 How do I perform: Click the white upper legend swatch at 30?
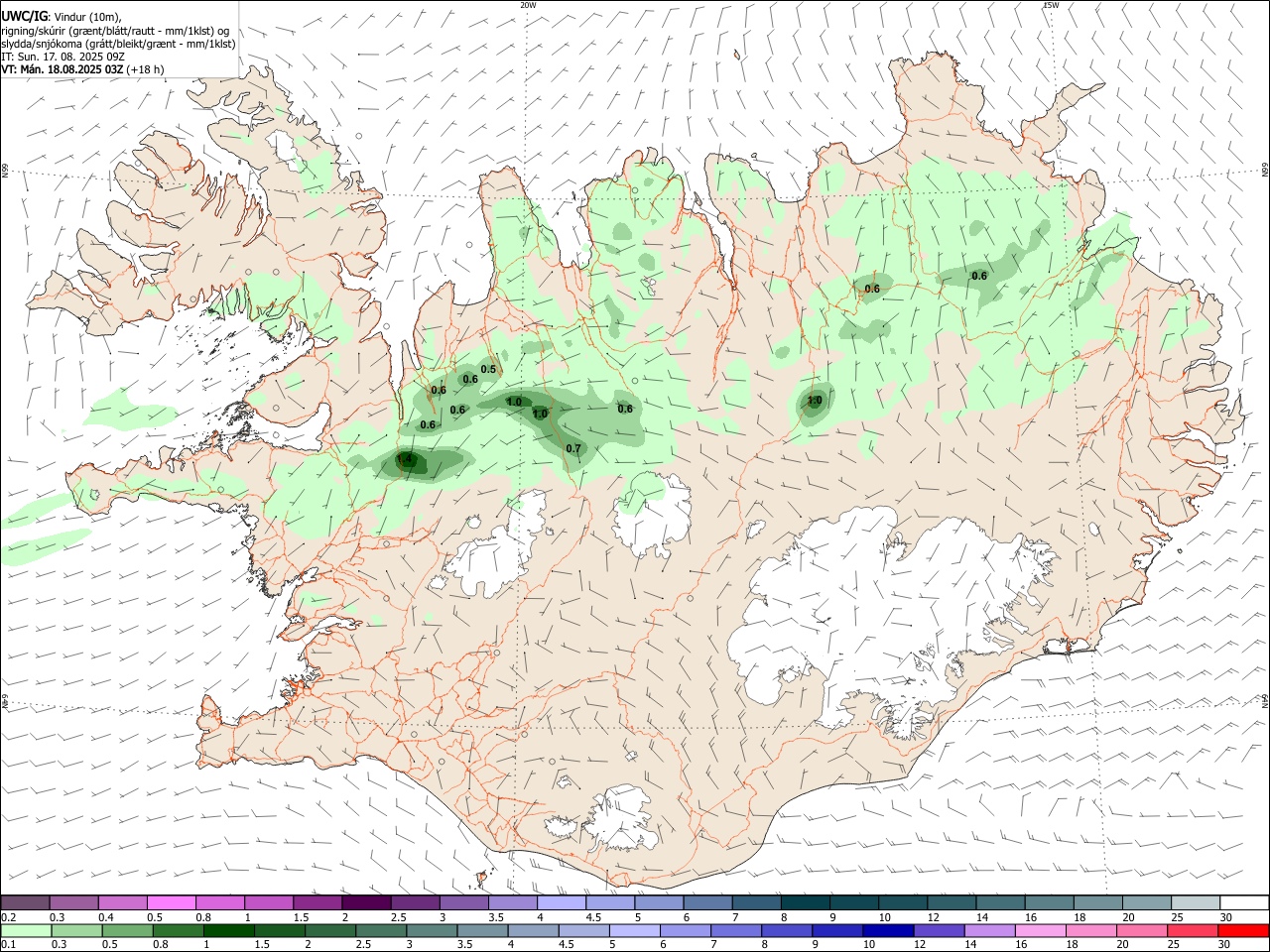[x=1244, y=902]
